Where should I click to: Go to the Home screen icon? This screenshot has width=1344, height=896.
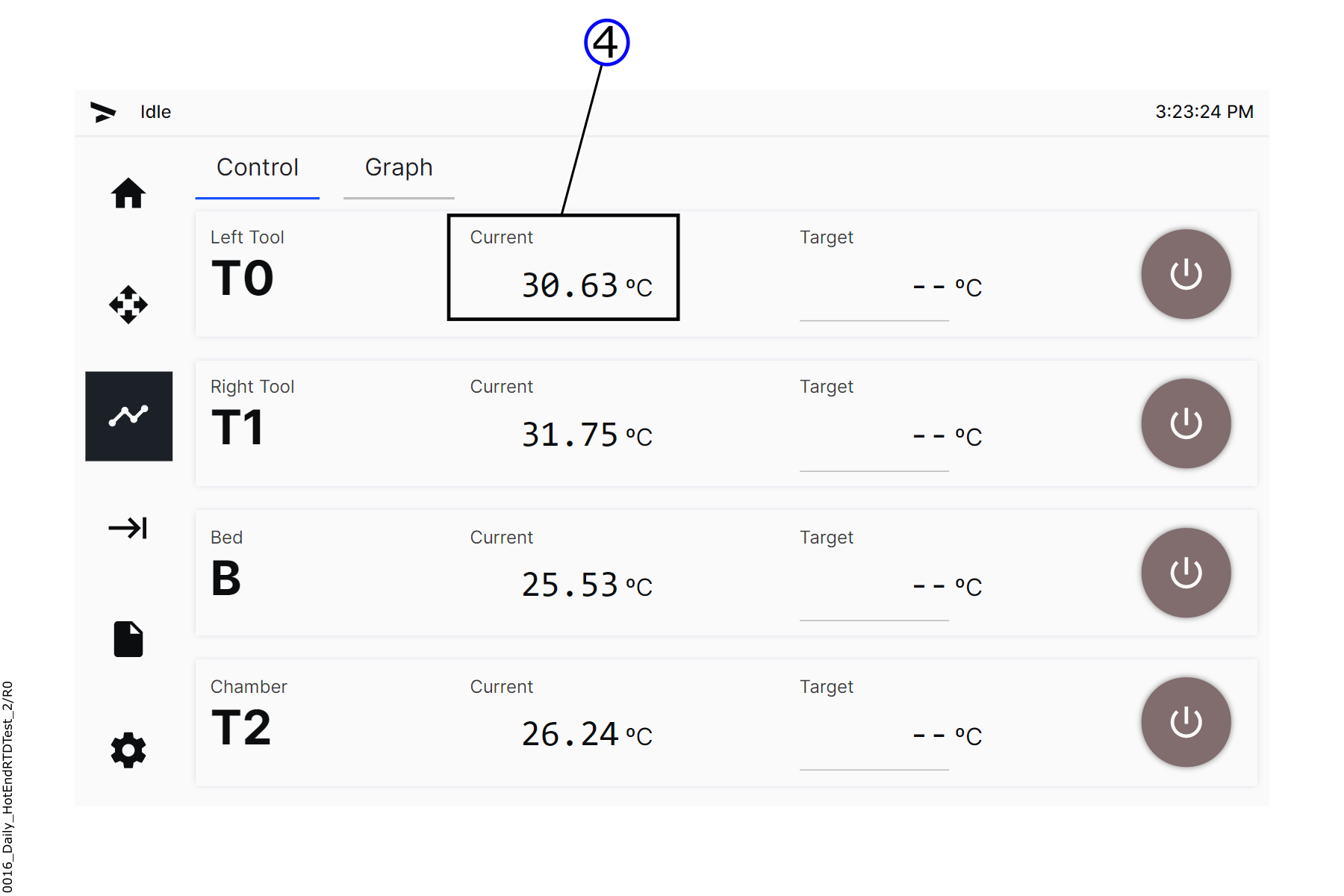128,193
